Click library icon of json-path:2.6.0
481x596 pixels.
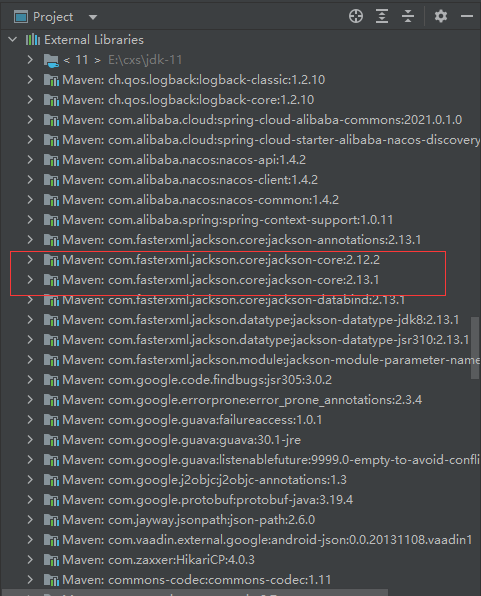point(51,520)
